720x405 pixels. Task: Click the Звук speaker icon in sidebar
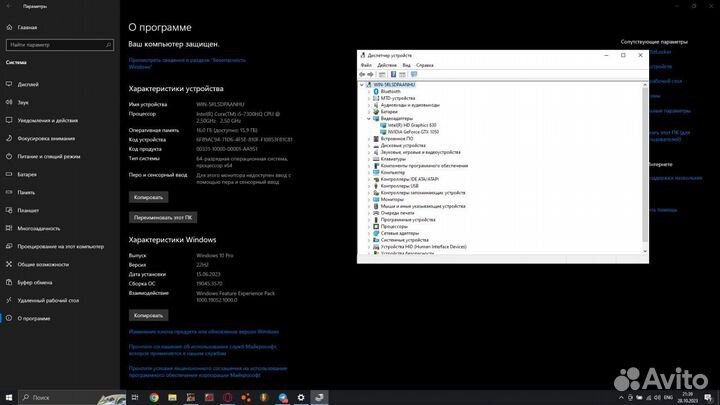pos(9,102)
